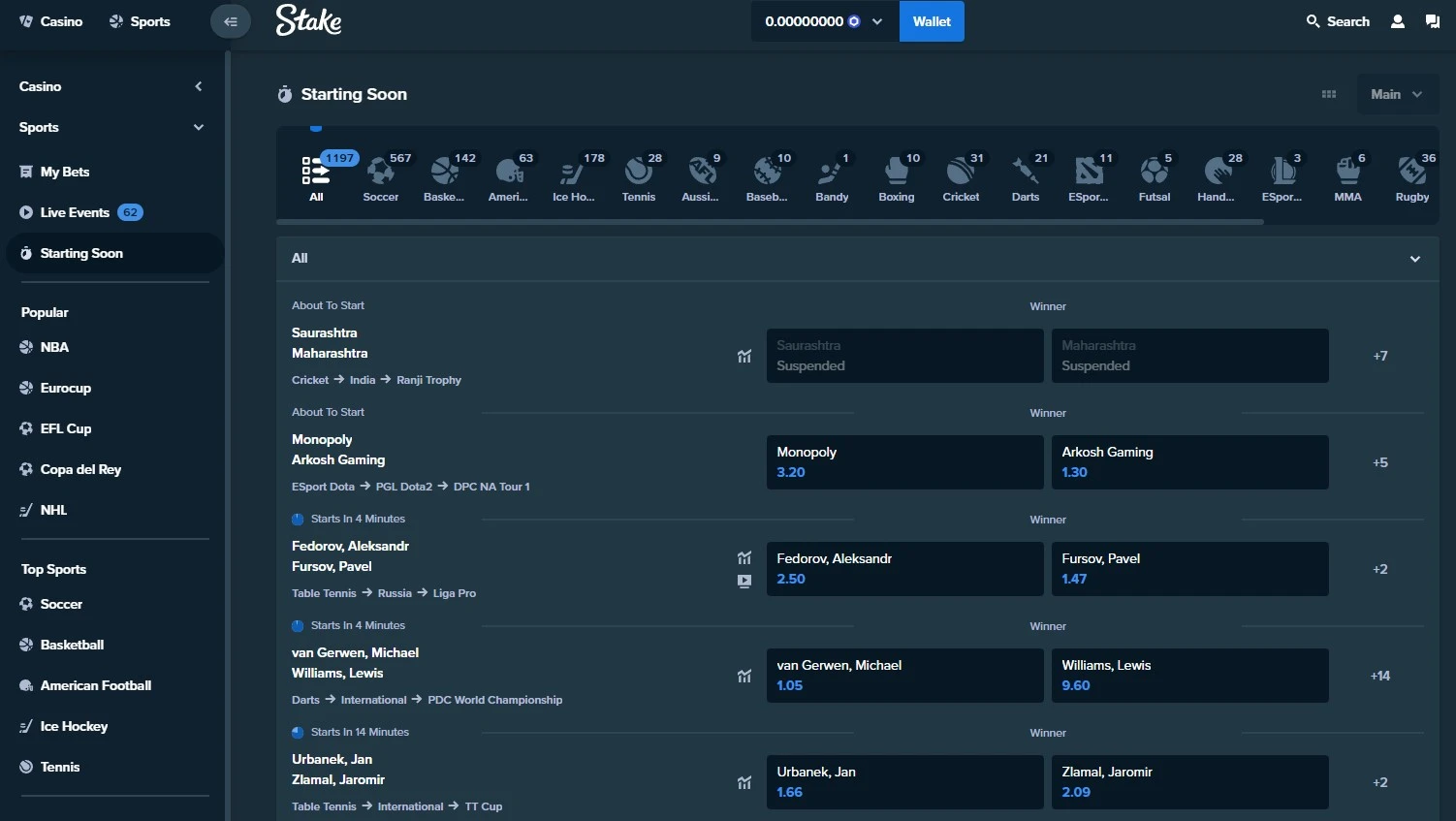Viewport: 1456px width, 821px height.
Task: Open the Ranji Trophy breadcrumb link
Action: pos(428,380)
